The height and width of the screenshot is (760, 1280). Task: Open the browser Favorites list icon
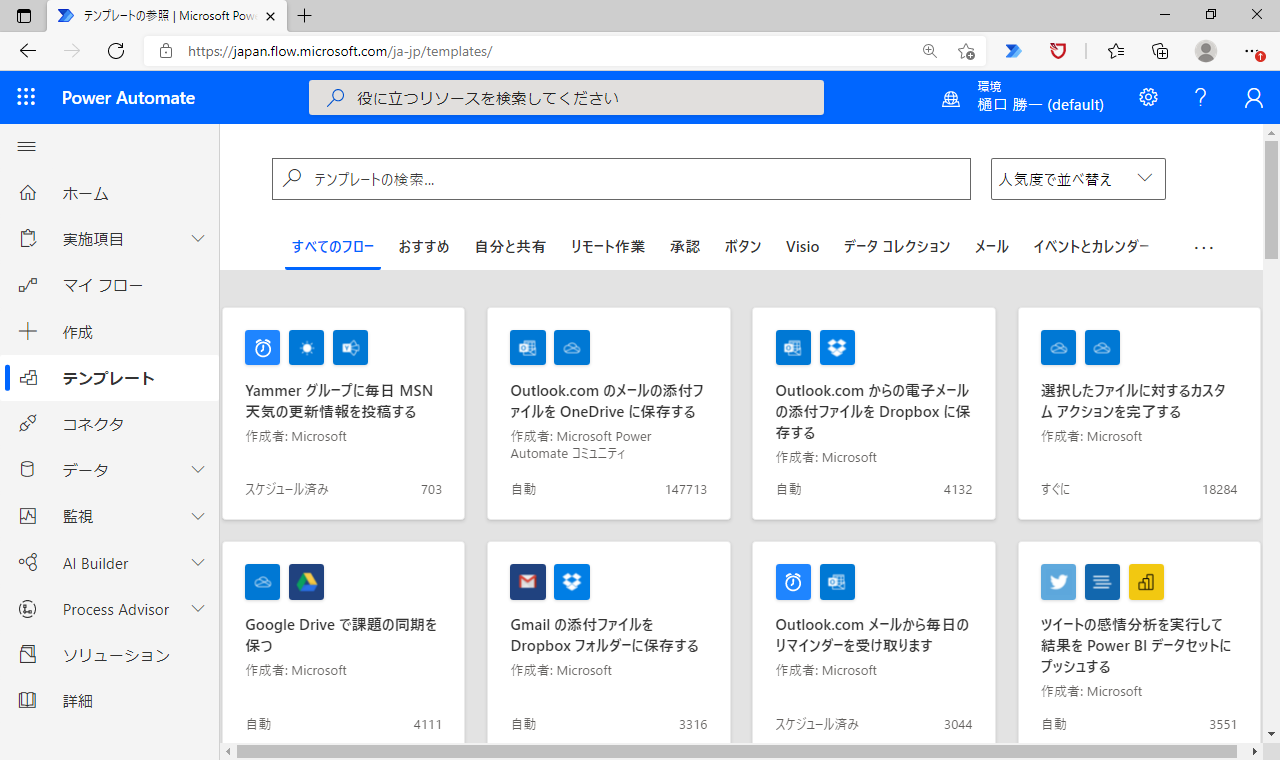pos(1116,51)
